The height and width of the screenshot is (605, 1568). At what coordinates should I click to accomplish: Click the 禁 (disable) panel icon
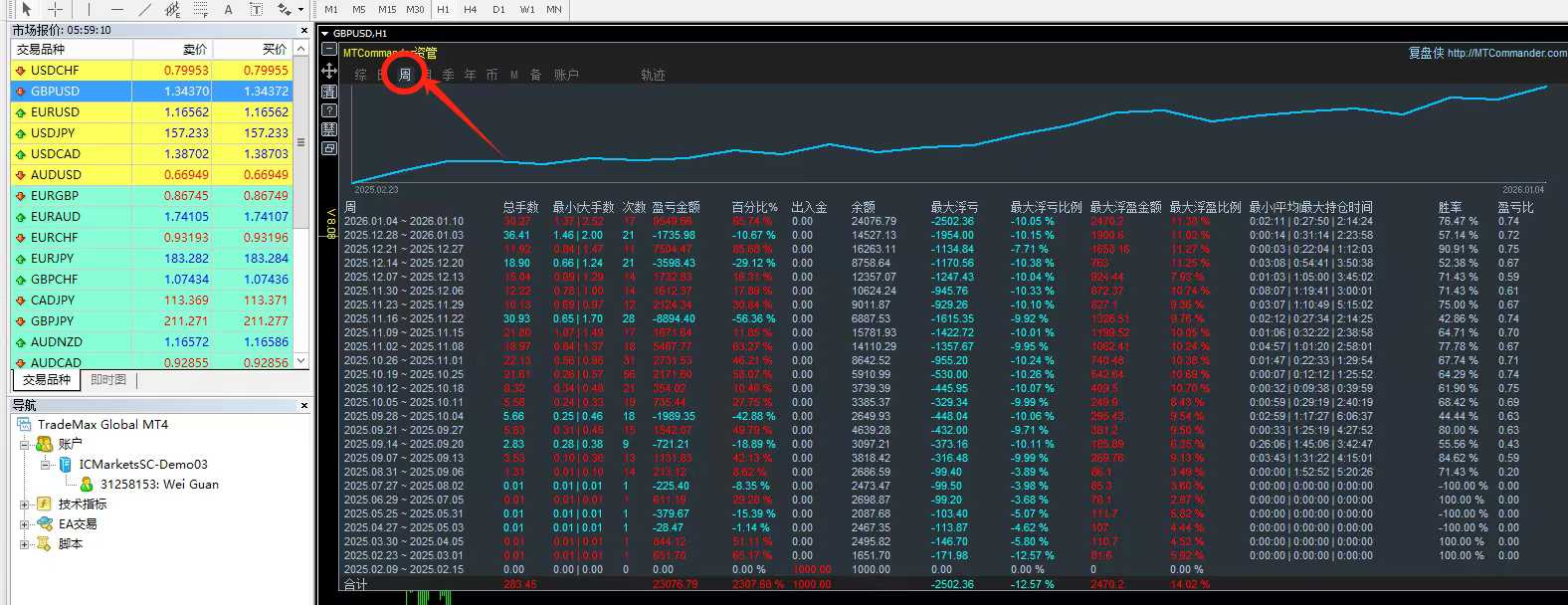click(x=329, y=129)
